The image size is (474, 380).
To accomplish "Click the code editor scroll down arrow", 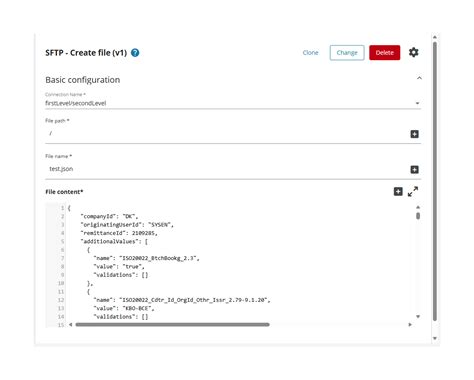I will (418, 317).
